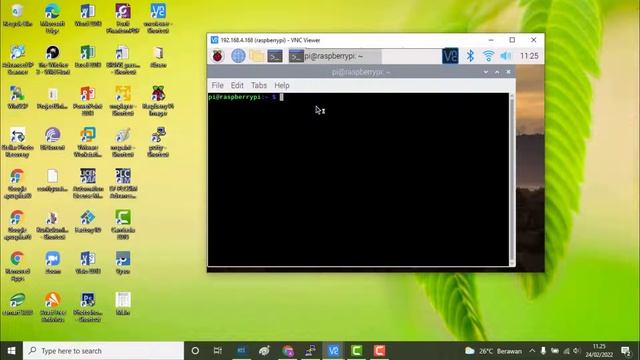640x360 pixels.
Task: Launch the globe web browser in Pi panel
Action: pyautogui.click(x=238, y=56)
